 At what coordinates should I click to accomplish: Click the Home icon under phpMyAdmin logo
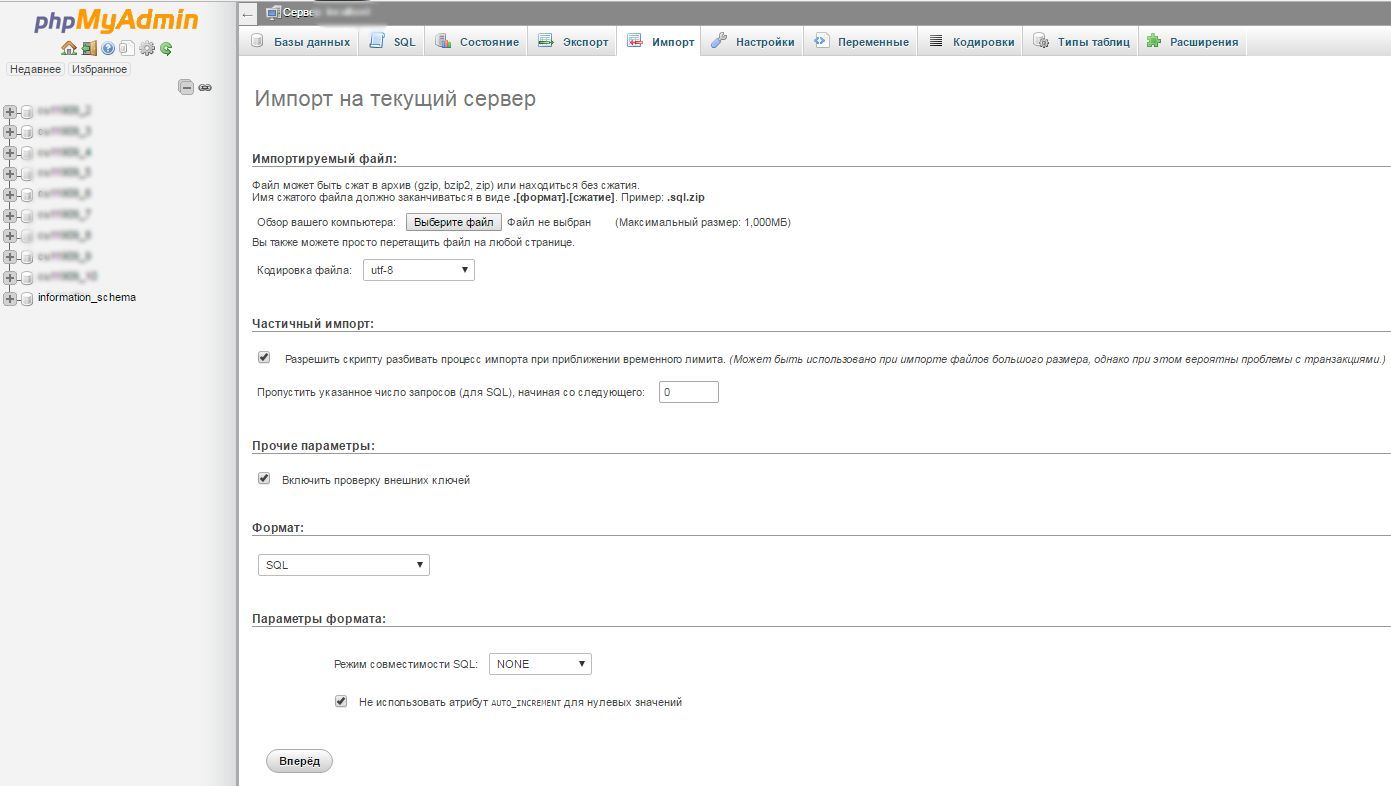tap(68, 48)
